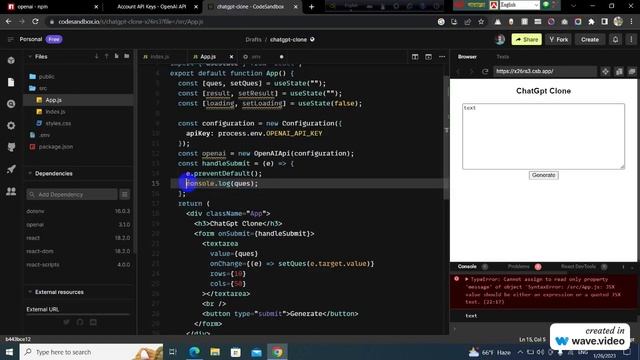The image size is (640, 360).
Task: Open the Deployment rocket icon in sidebar
Action: click(x=11, y=169)
